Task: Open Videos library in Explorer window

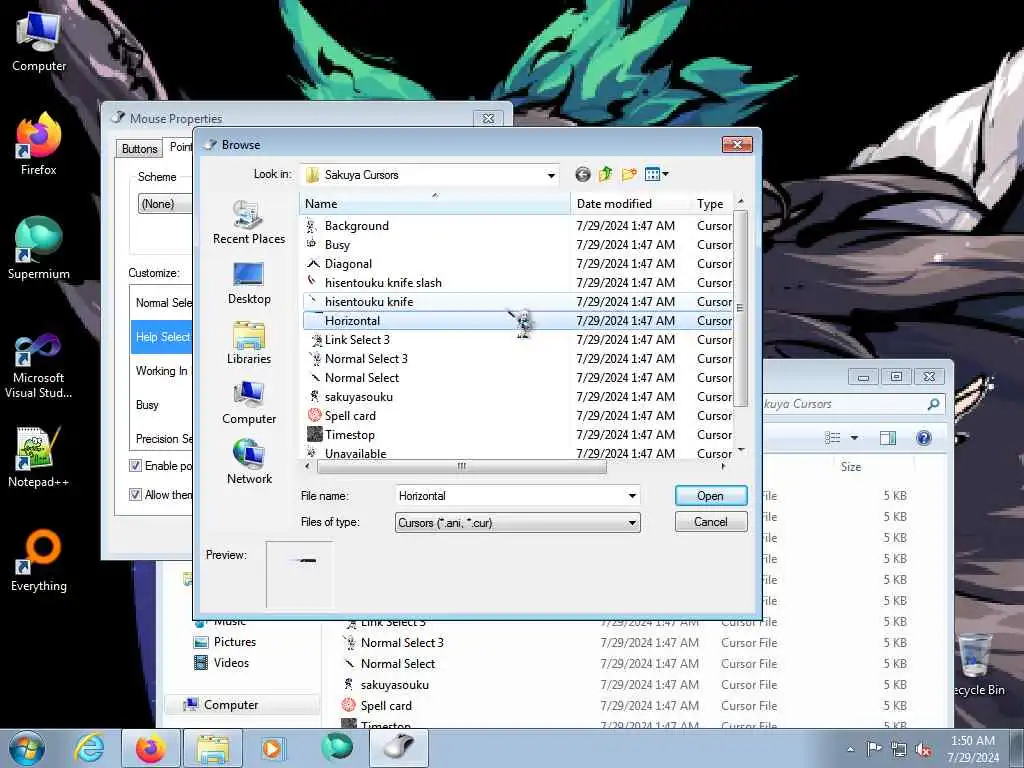Action: [x=222, y=663]
